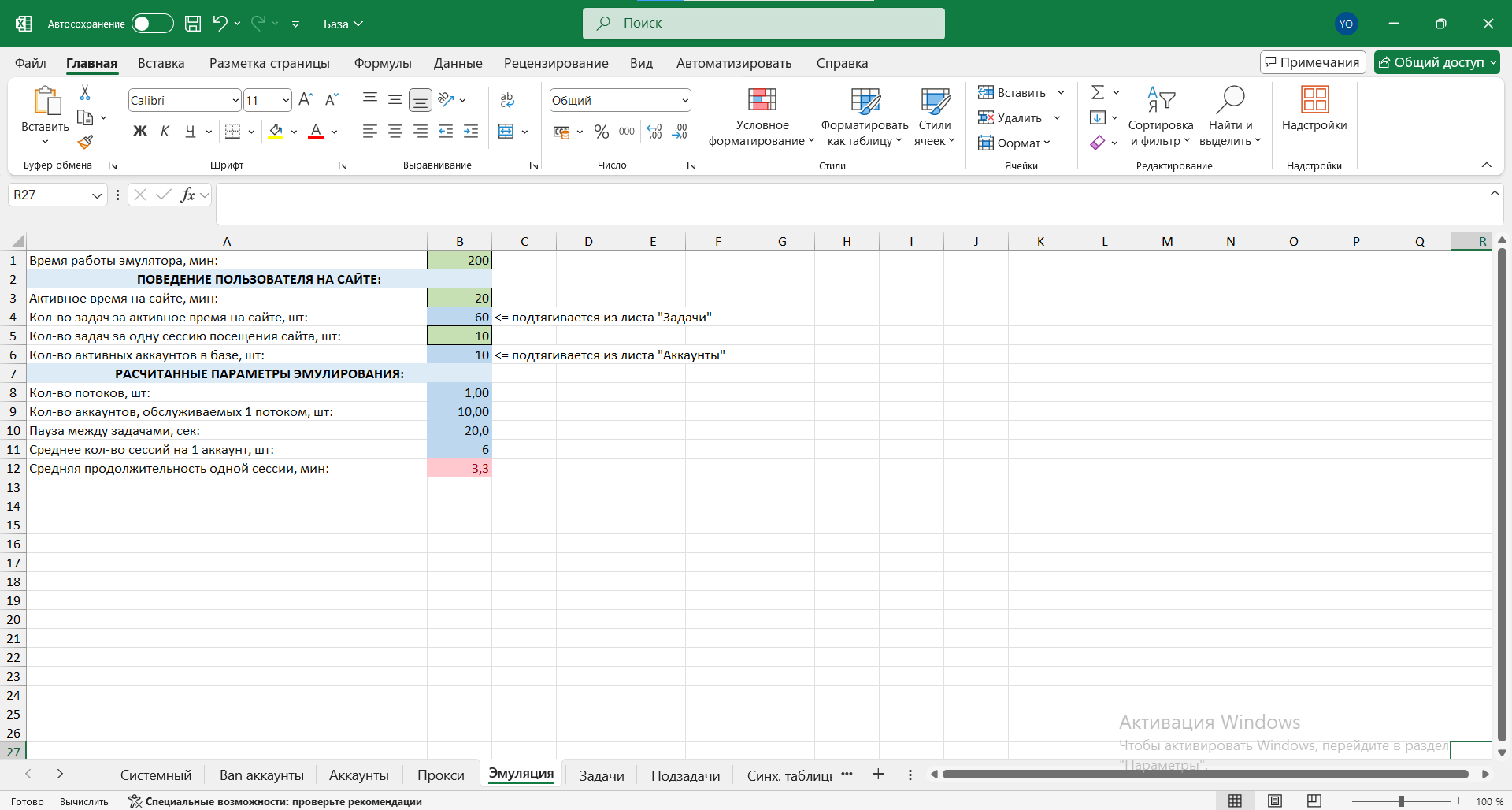The image size is (1512, 810).
Task: Toggle Bold formatting button
Action: click(140, 132)
